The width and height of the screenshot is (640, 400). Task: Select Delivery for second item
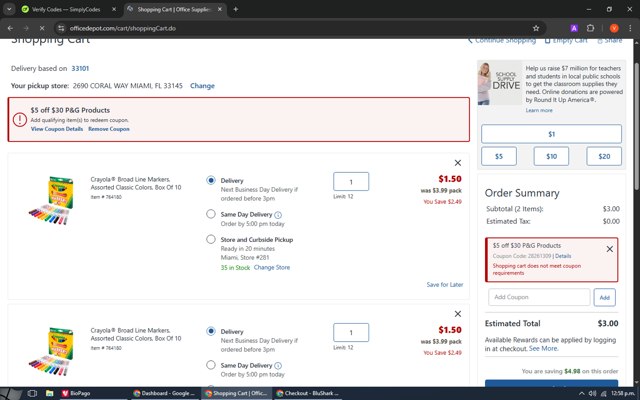coord(211,331)
